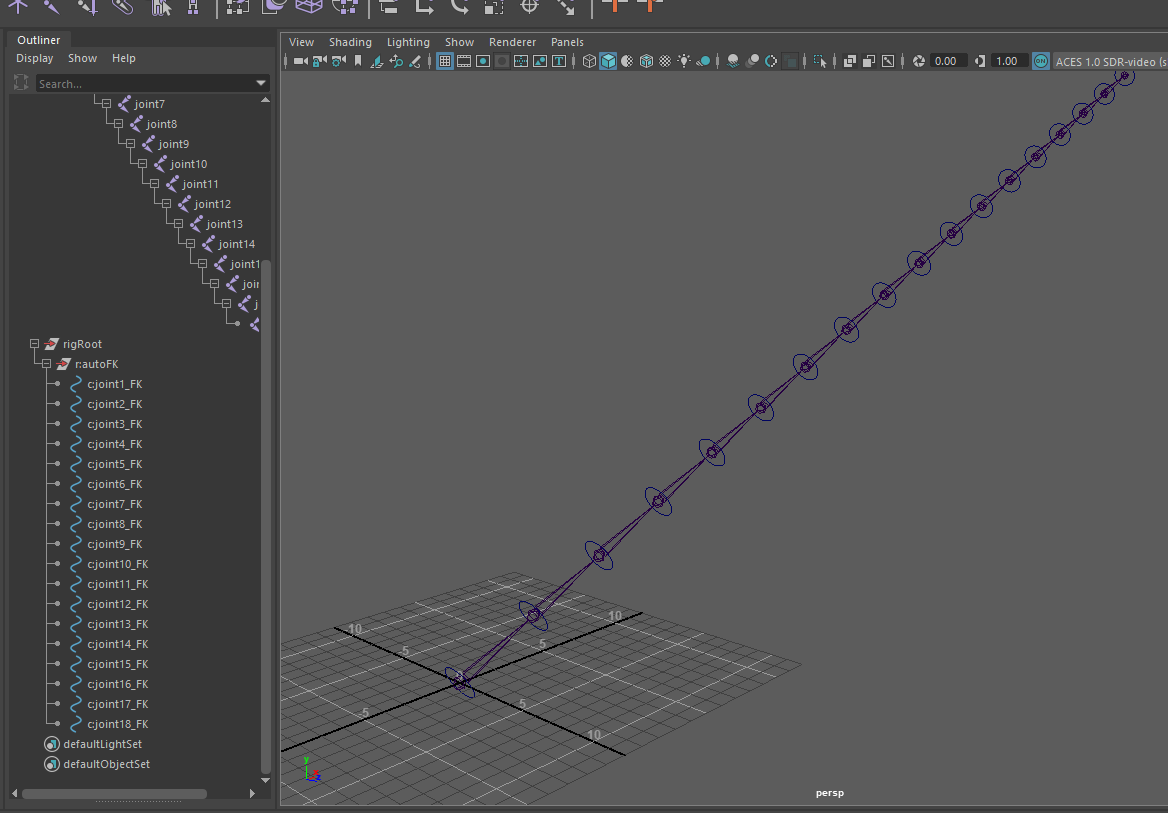Click the select camera icon in the viewport toolbar
Screen dimensions: 1168x813
300,61
